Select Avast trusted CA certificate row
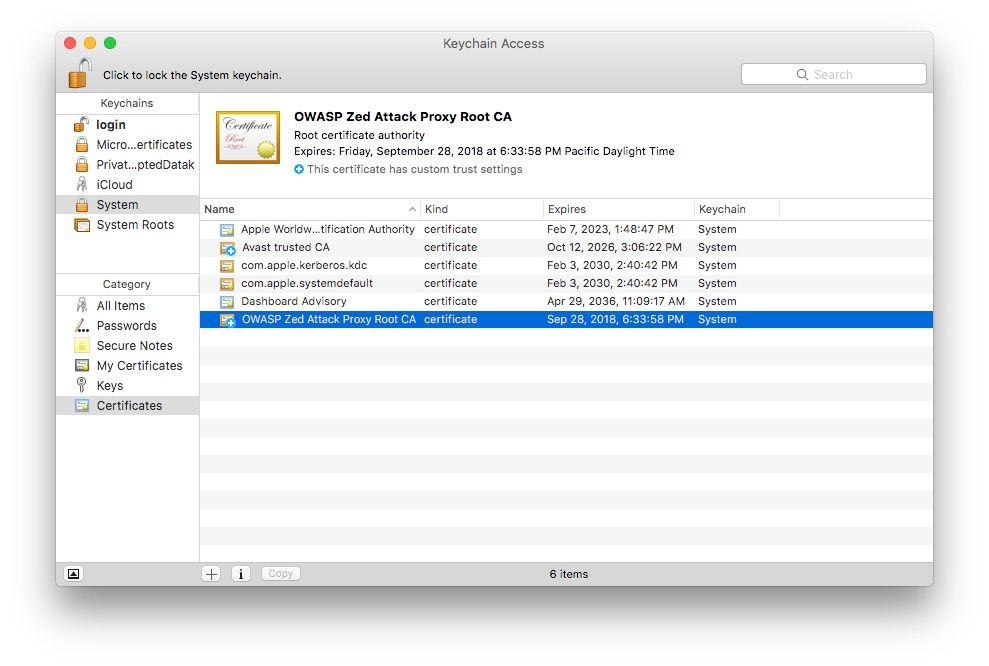This screenshot has width=989, height=666. [566, 247]
